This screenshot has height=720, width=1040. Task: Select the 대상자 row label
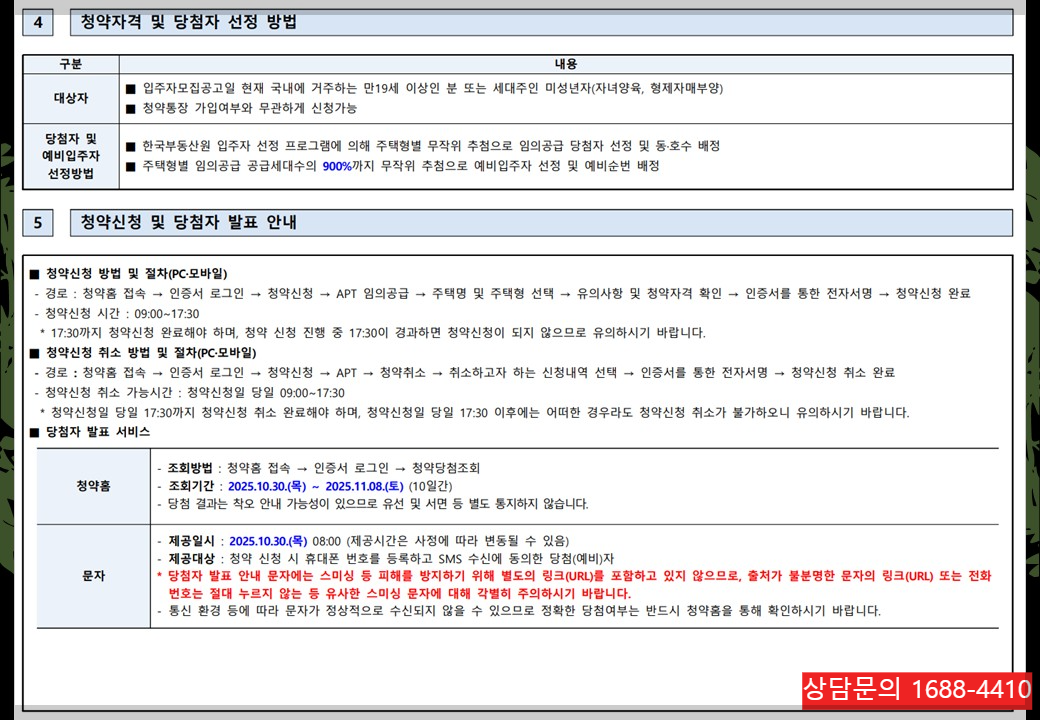[71, 98]
